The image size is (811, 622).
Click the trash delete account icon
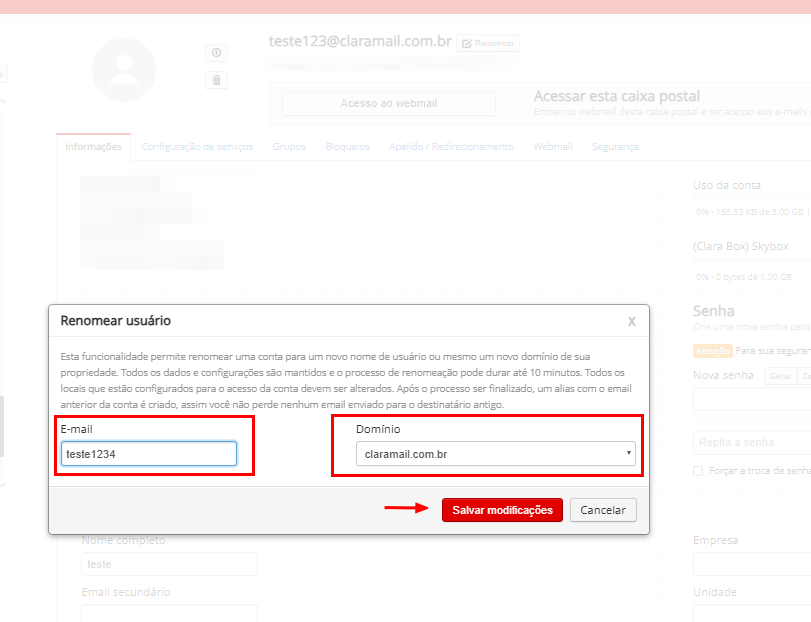tap(217, 80)
